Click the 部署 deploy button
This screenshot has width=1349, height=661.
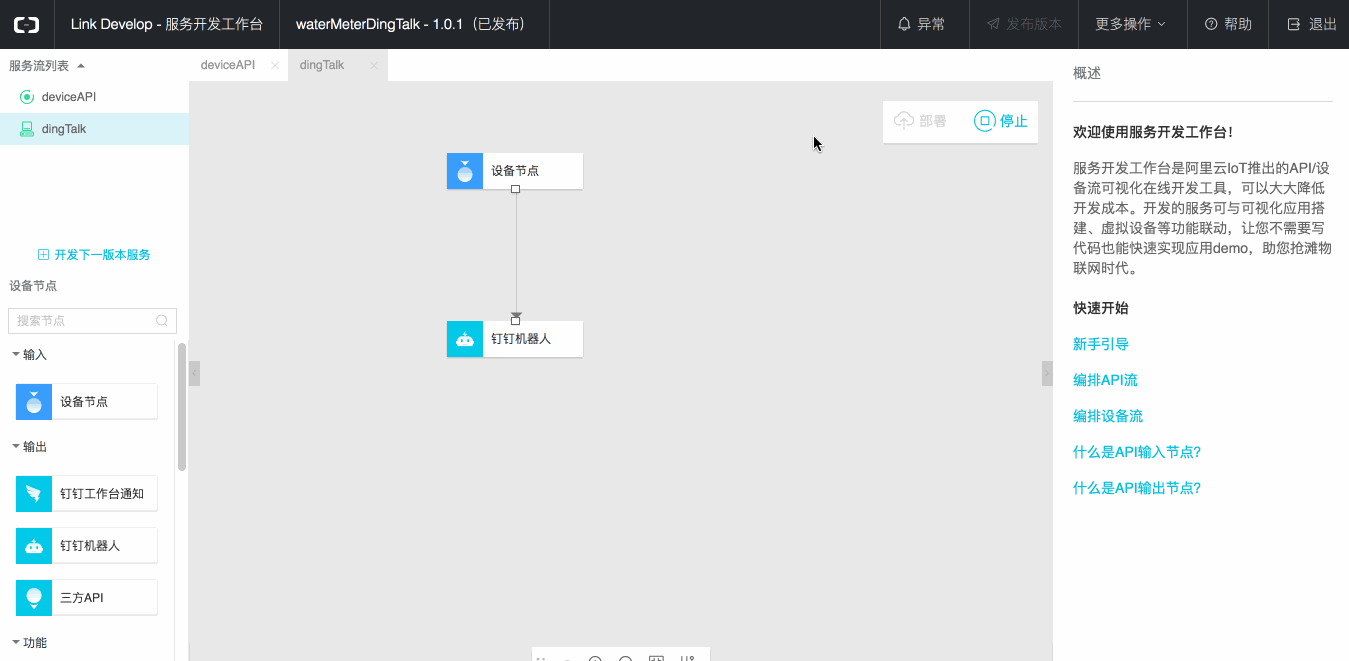pos(920,121)
